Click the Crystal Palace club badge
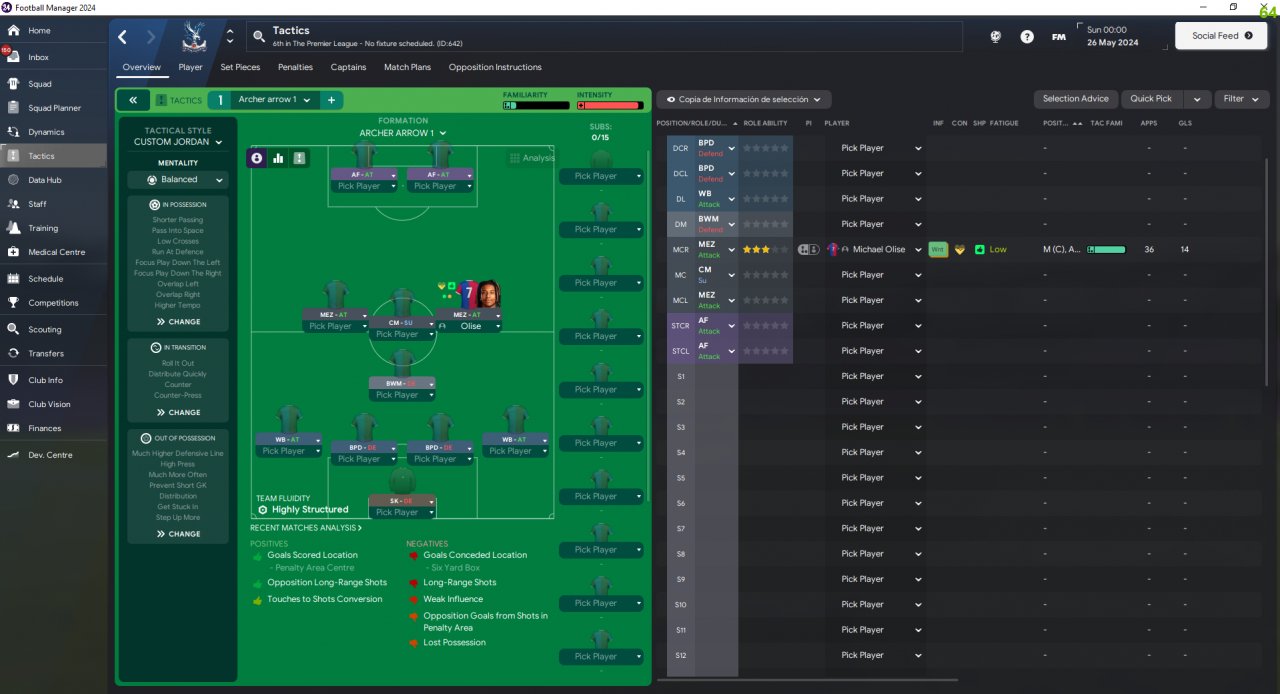The image size is (1280, 694). pyautogui.click(x=194, y=37)
